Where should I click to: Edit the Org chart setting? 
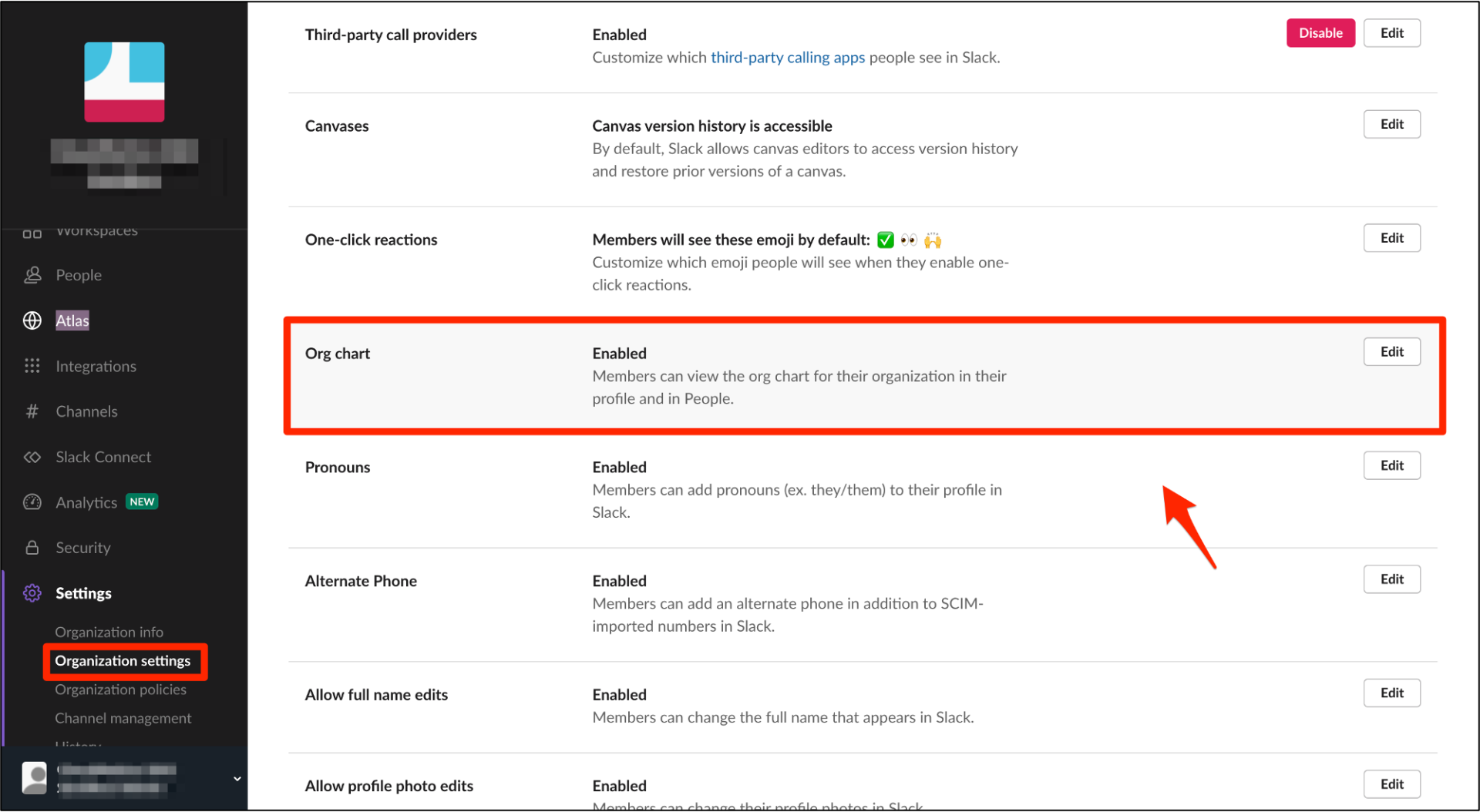[1391, 351]
